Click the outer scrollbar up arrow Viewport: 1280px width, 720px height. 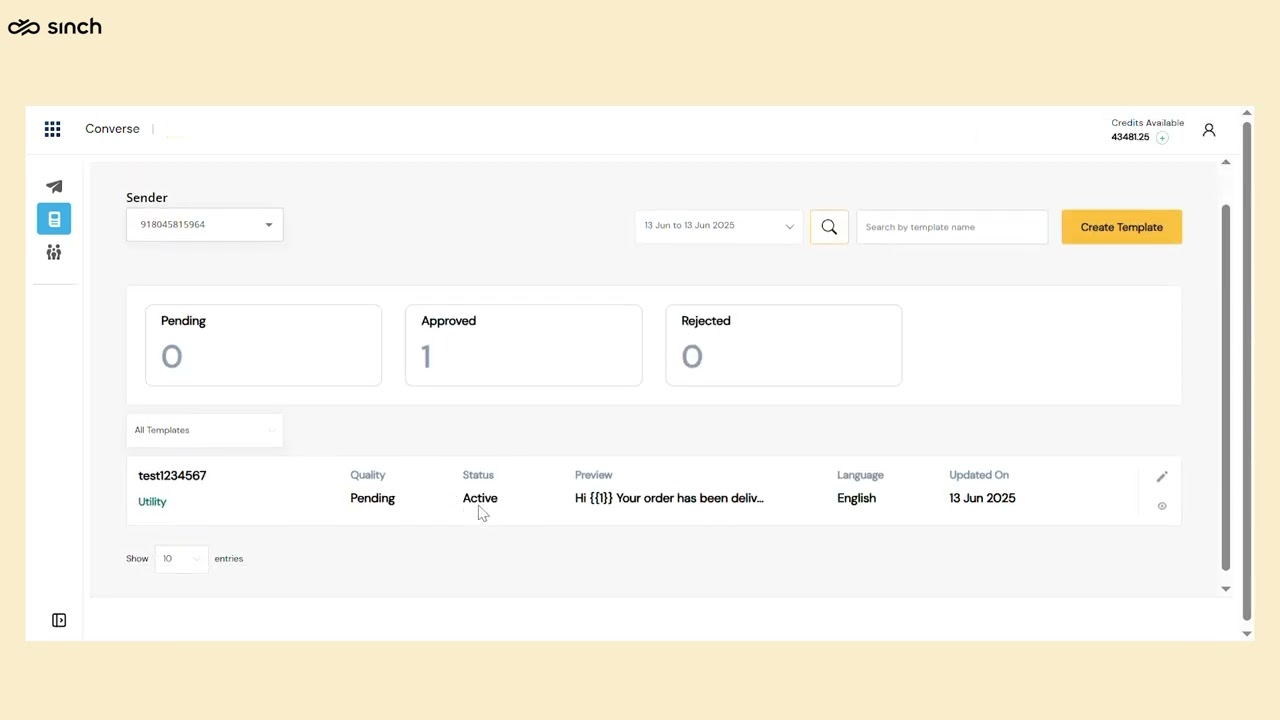pyautogui.click(x=1247, y=113)
